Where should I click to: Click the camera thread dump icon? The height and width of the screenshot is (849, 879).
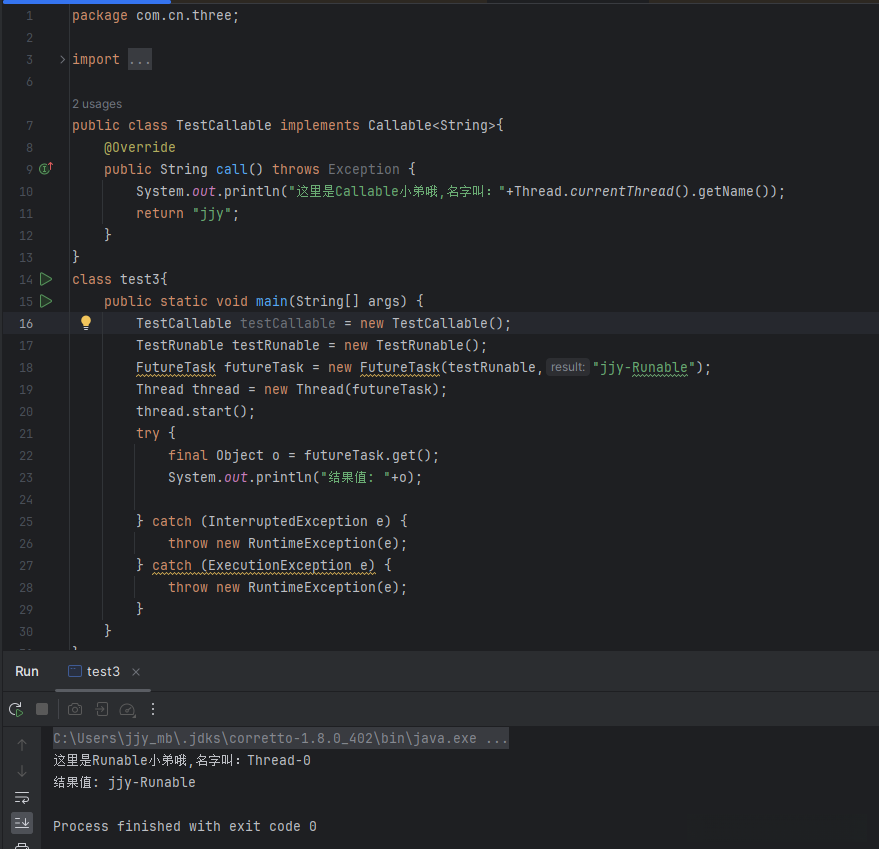[x=75, y=709]
